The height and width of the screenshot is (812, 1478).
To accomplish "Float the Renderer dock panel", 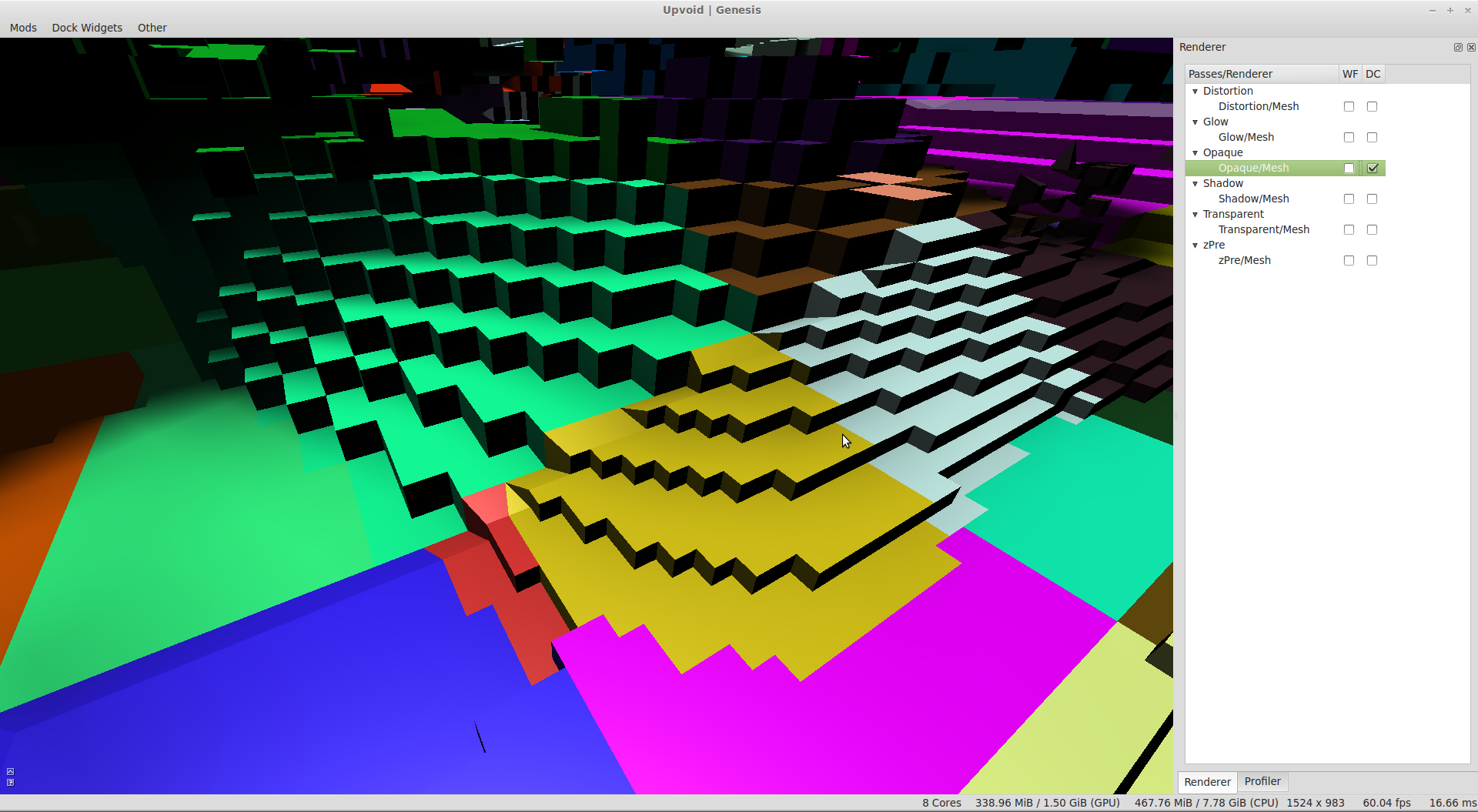I will click(x=1458, y=48).
